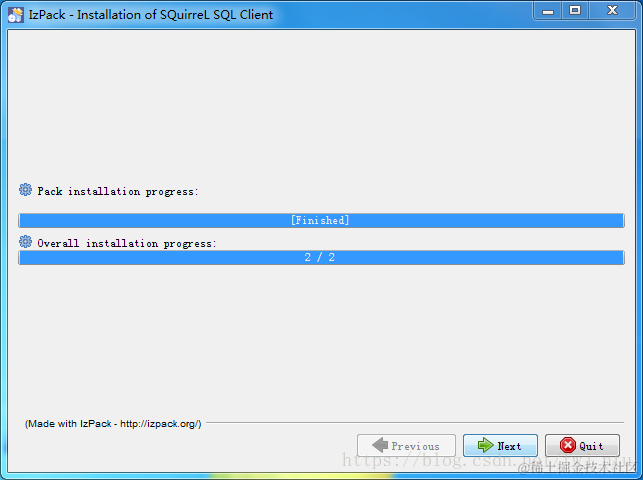Proceed with the Next button text
This screenshot has width=643, height=480.
click(x=509, y=446)
